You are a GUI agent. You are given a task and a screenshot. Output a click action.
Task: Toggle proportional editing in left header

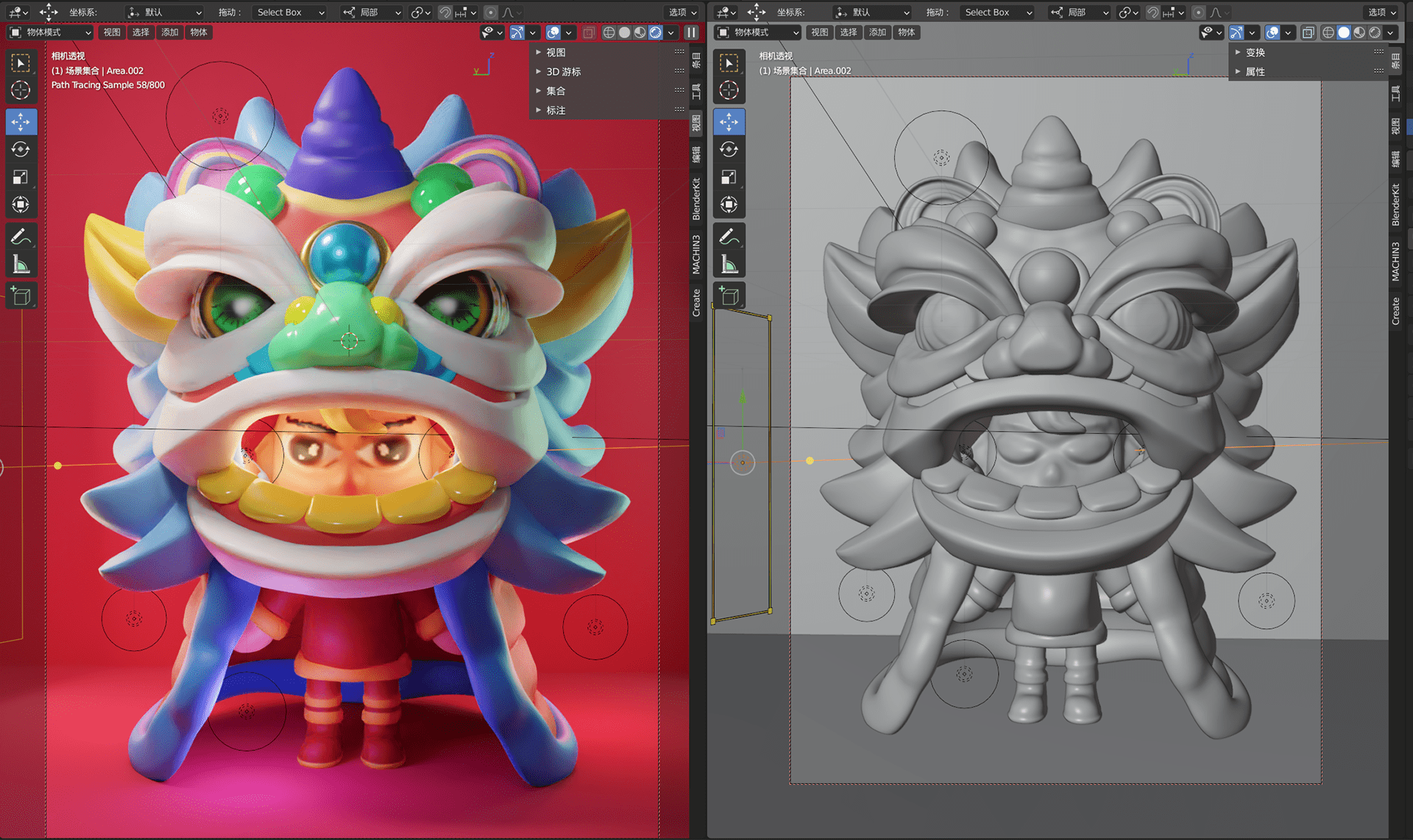[490, 13]
